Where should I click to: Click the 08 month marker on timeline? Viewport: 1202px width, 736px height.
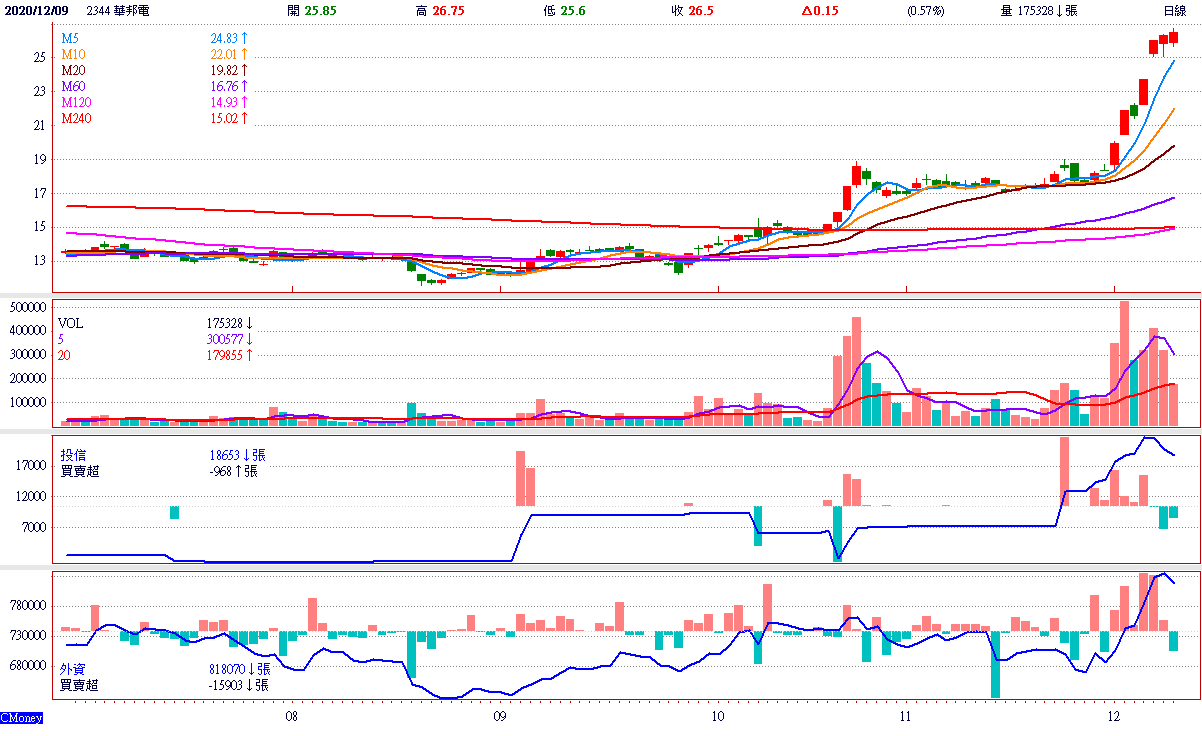(291, 717)
